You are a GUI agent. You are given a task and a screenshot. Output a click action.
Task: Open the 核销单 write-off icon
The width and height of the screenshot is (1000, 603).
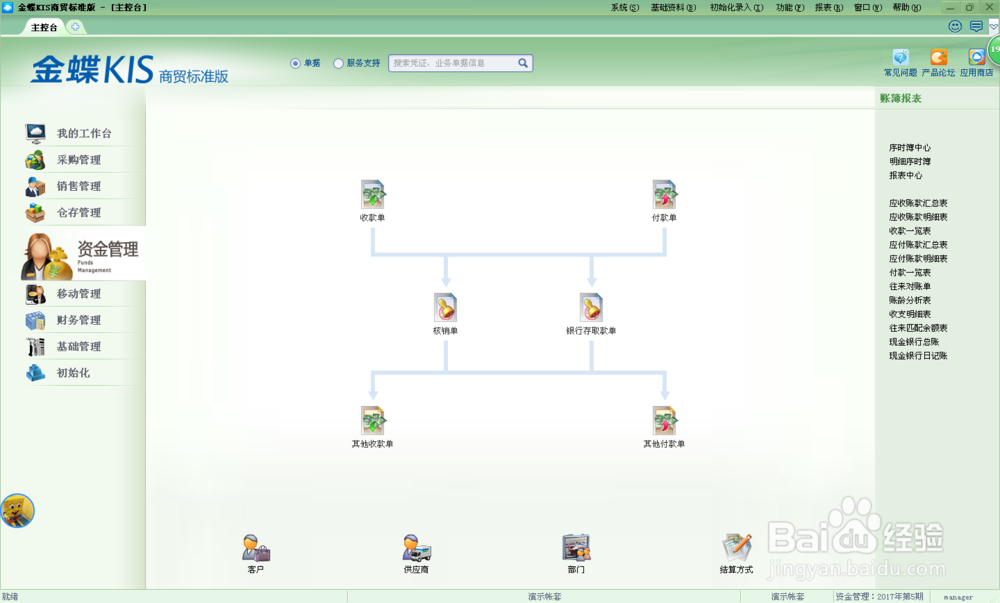(445, 307)
